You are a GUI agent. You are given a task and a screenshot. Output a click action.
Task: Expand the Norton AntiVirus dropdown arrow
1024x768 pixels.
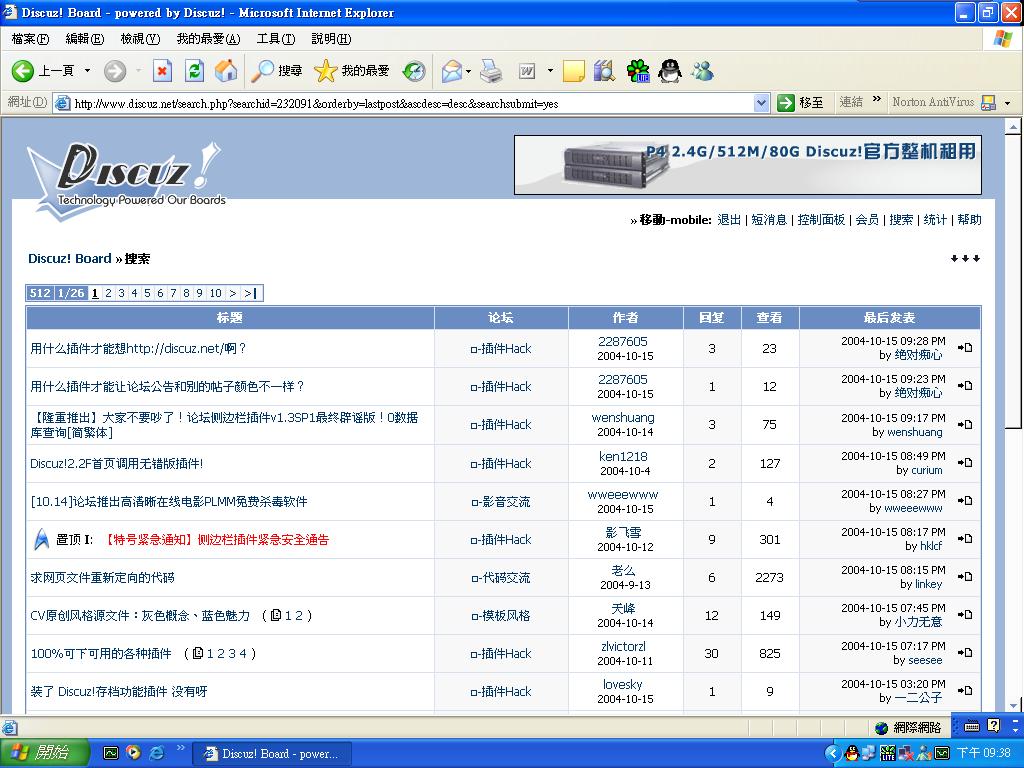pyautogui.click(x=1007, y=103)
